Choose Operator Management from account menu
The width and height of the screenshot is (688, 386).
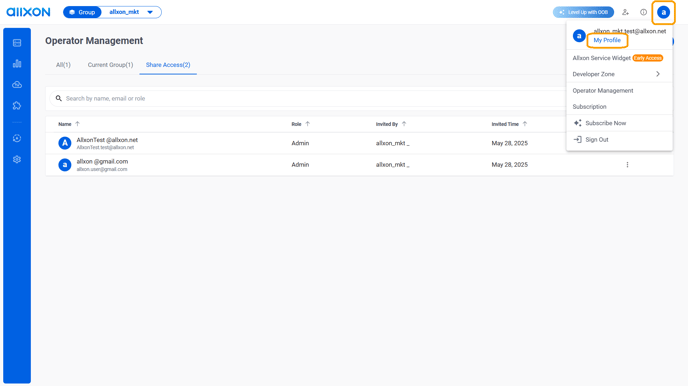coord(619,90)
